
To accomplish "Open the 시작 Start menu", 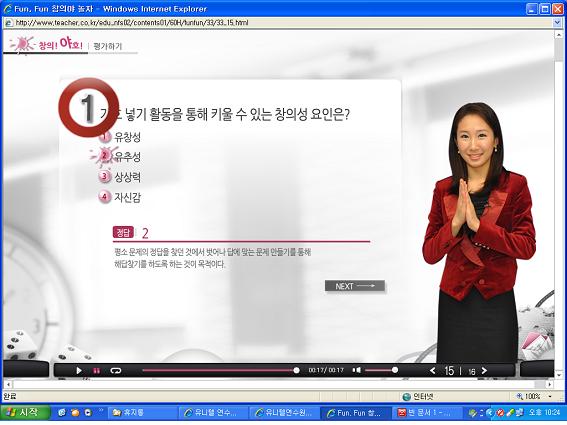I will coord(25,412).
